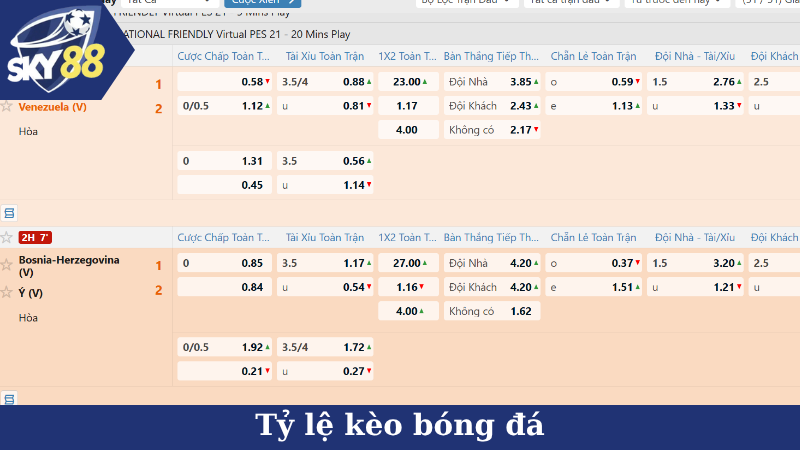The height and width of the screenshot is (450, 800).
Task: Click Hòa label under Ý (V)
Action: coord(28,317)
